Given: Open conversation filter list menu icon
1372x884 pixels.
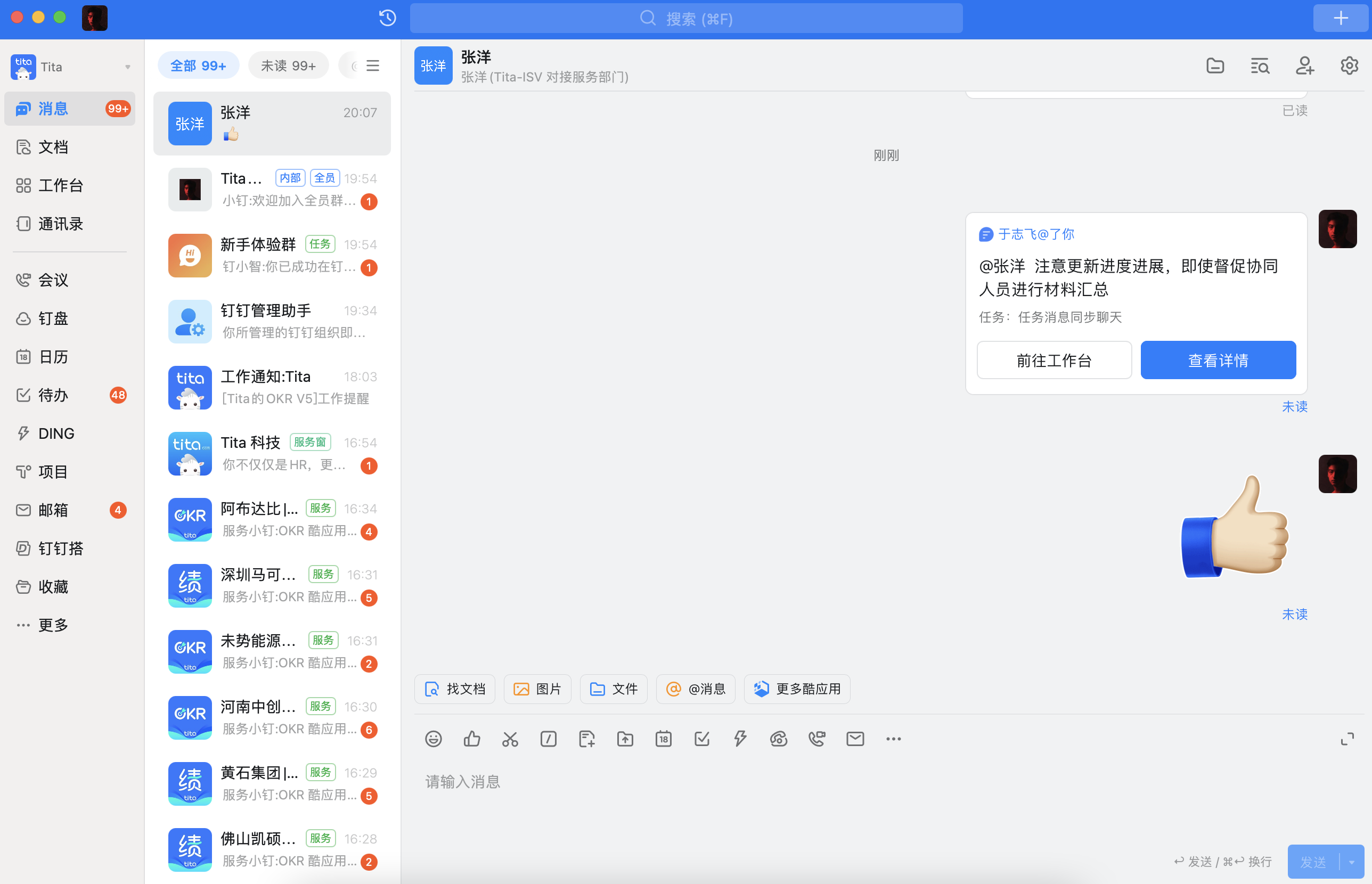Looking at the screenshot, I should (373, 66).
